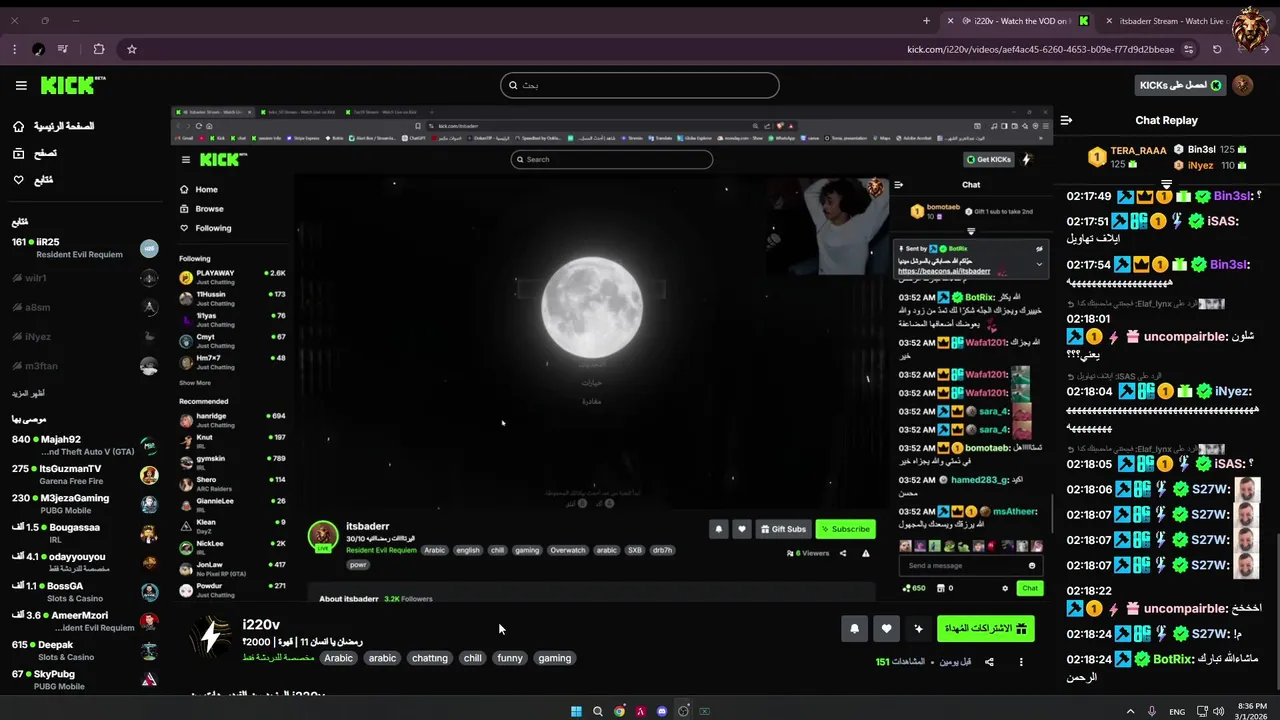
Task: Click the gifted subs button الاشتراكات المهداة
Action: [x=986, y=629]
